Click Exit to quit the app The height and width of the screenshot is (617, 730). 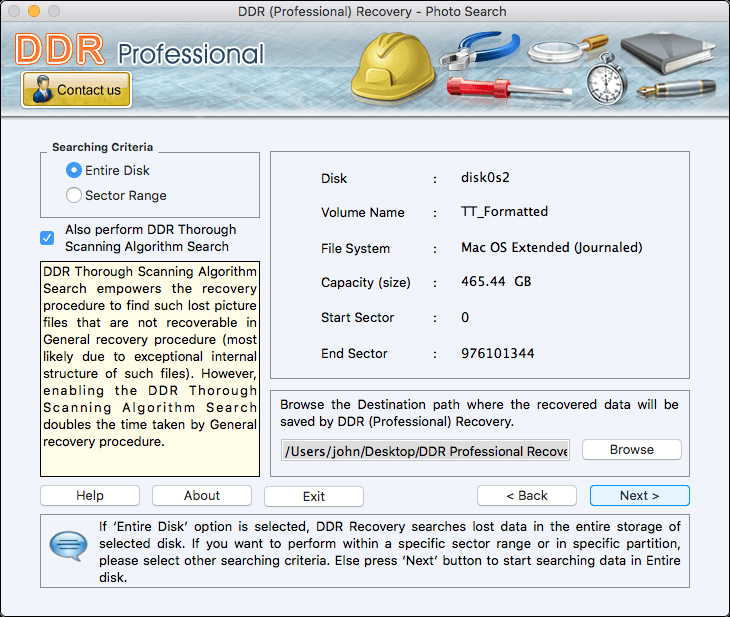click(314, 496)
